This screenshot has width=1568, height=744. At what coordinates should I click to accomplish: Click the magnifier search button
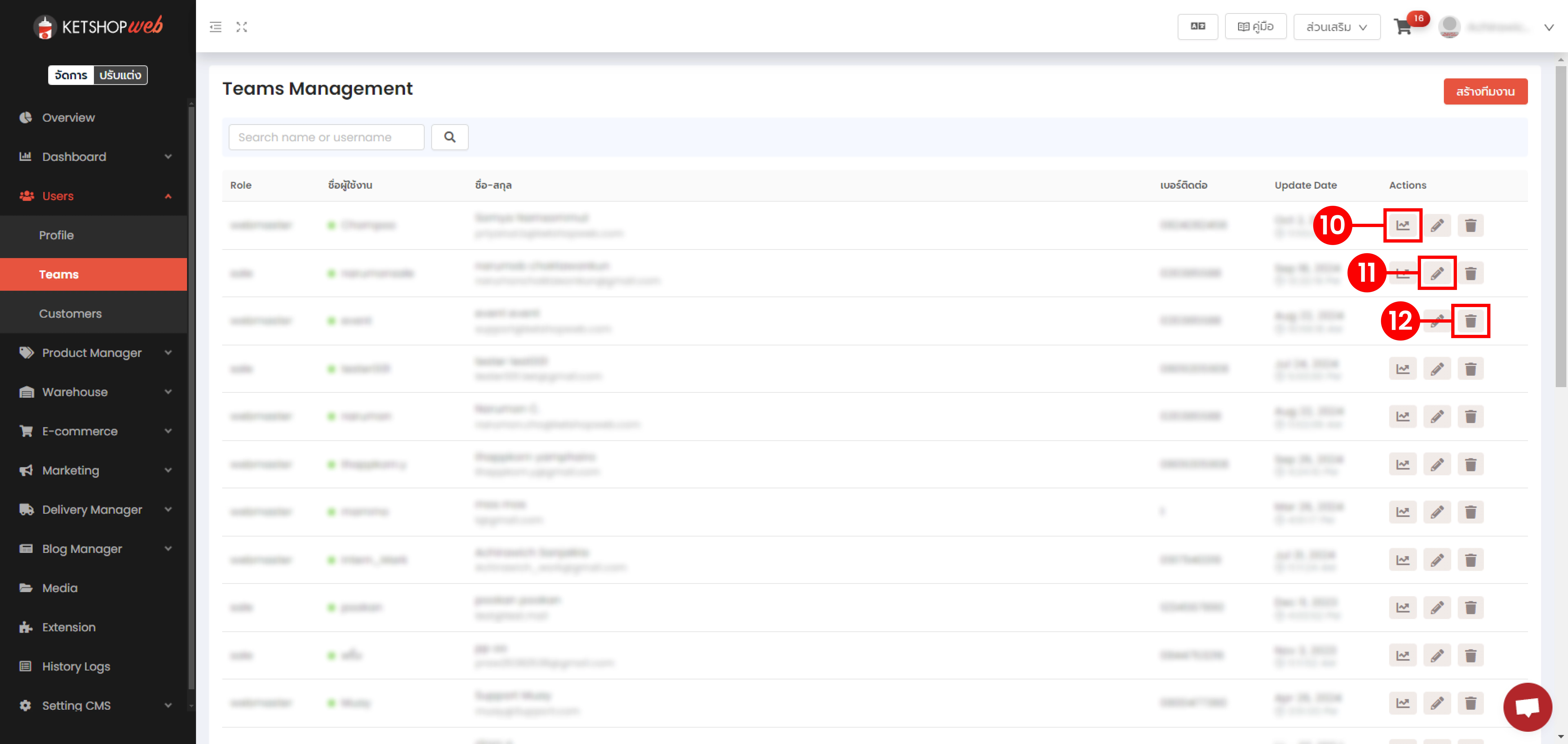(450, 137)
